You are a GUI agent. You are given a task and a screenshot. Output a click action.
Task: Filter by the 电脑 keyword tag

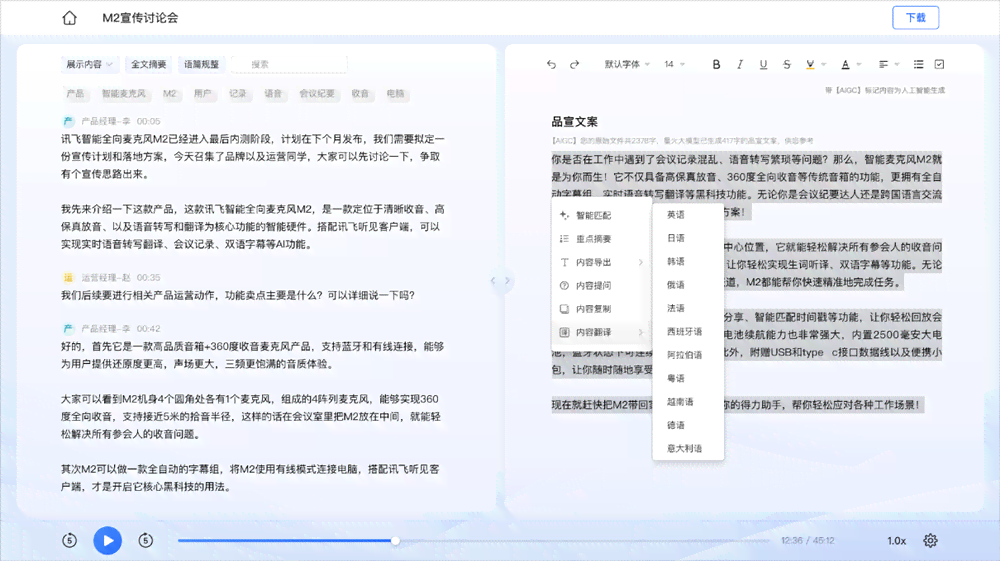(395, 94)
